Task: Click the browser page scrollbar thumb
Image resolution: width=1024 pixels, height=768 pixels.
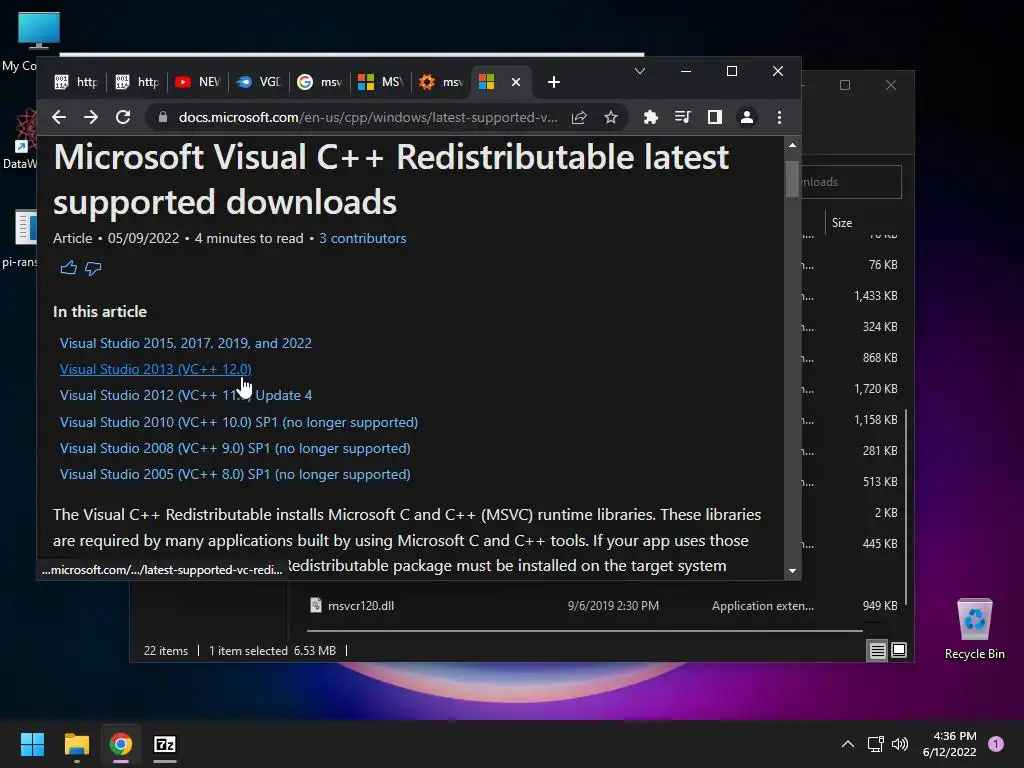Action: point(792,177)
